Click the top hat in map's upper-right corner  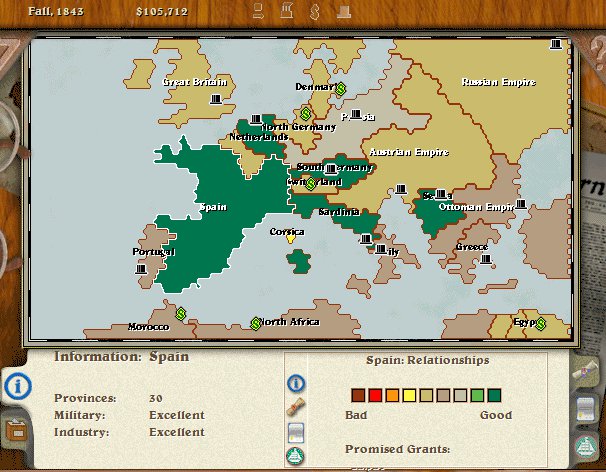tap(556, 44)
